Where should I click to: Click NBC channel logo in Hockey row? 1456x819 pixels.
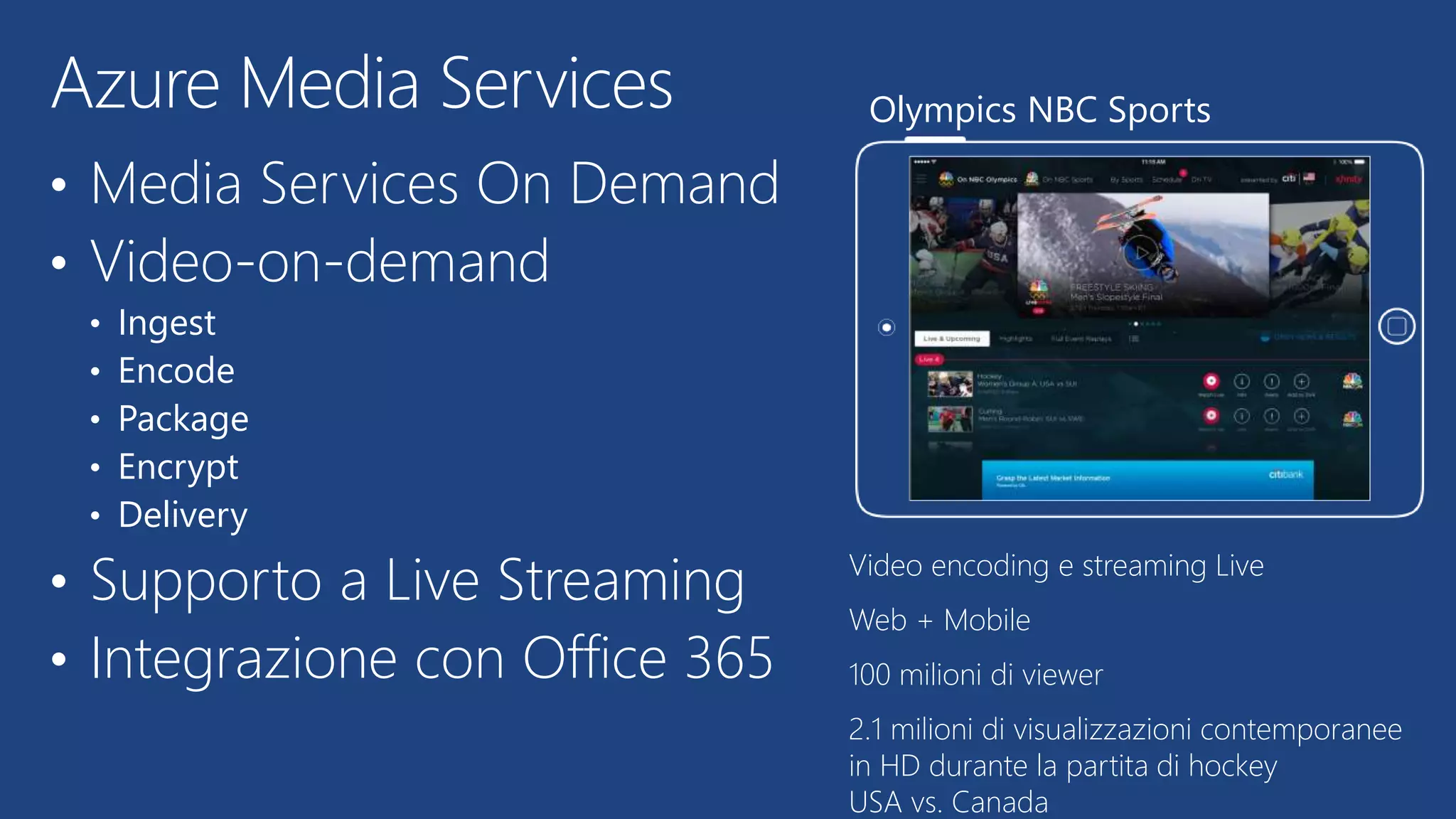click(x=1352, y=382)
